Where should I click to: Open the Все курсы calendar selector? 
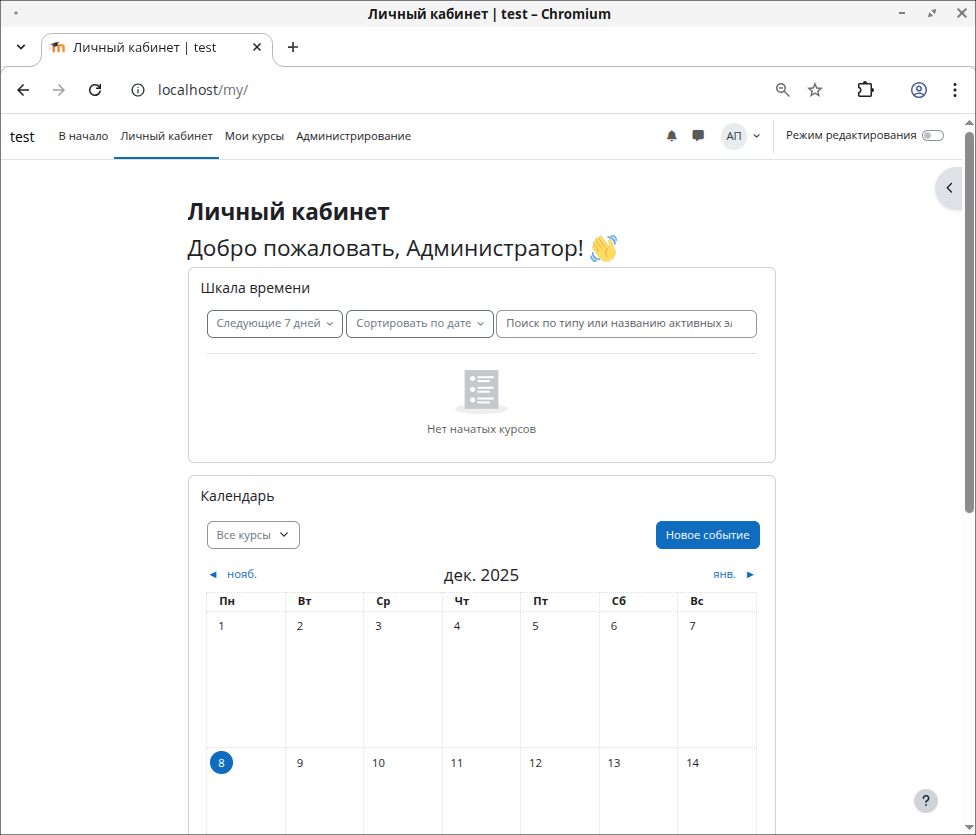pos(253,535)
